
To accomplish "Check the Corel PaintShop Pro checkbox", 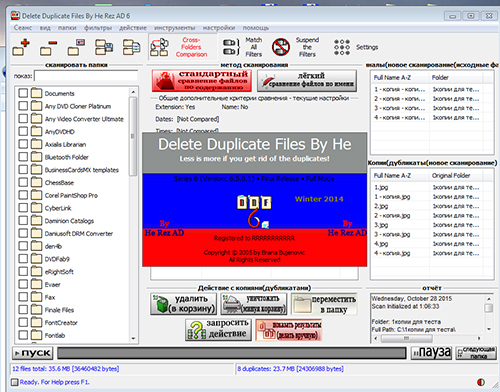I will click(x=23, y=195).
